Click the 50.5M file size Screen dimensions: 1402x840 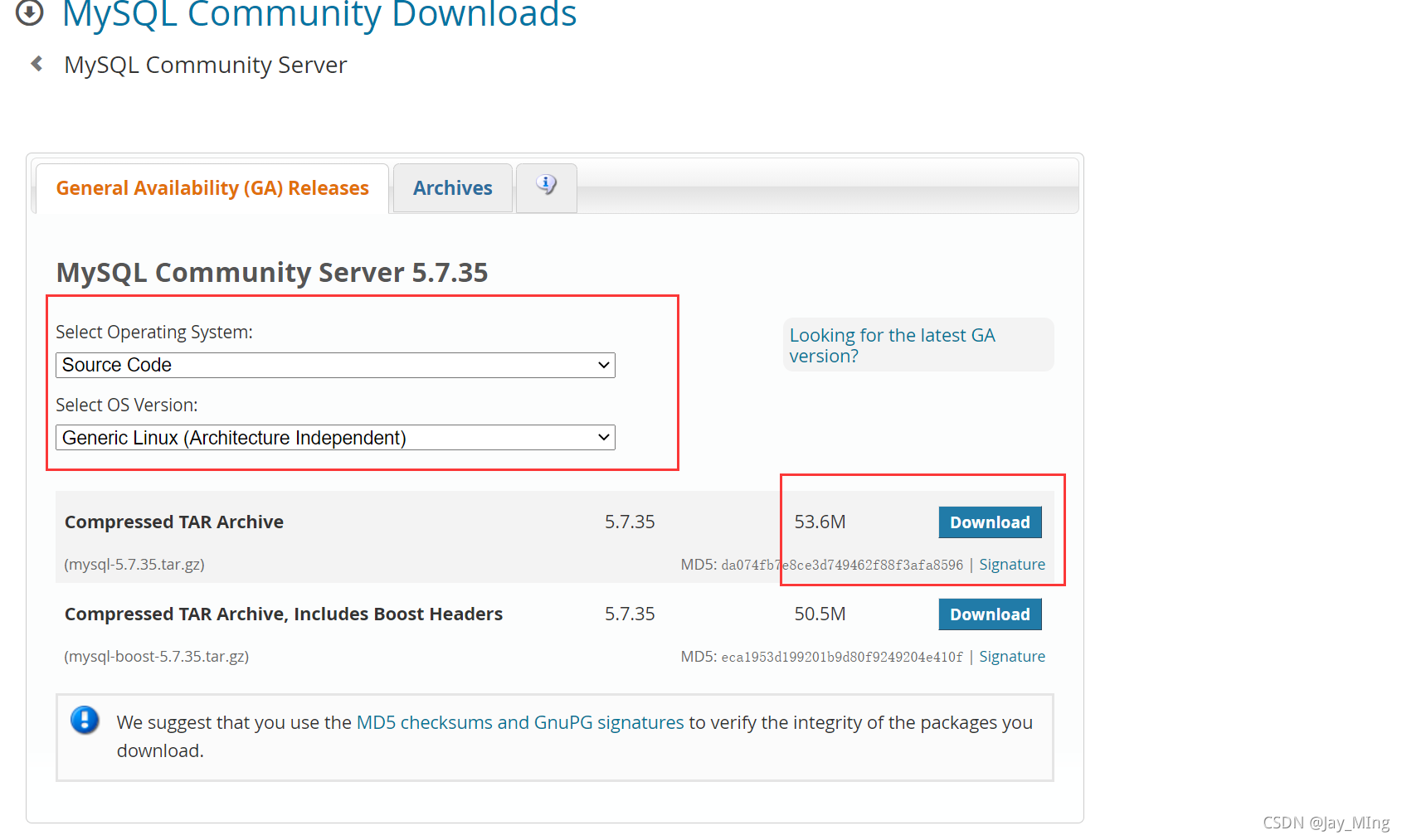(820, 614)
